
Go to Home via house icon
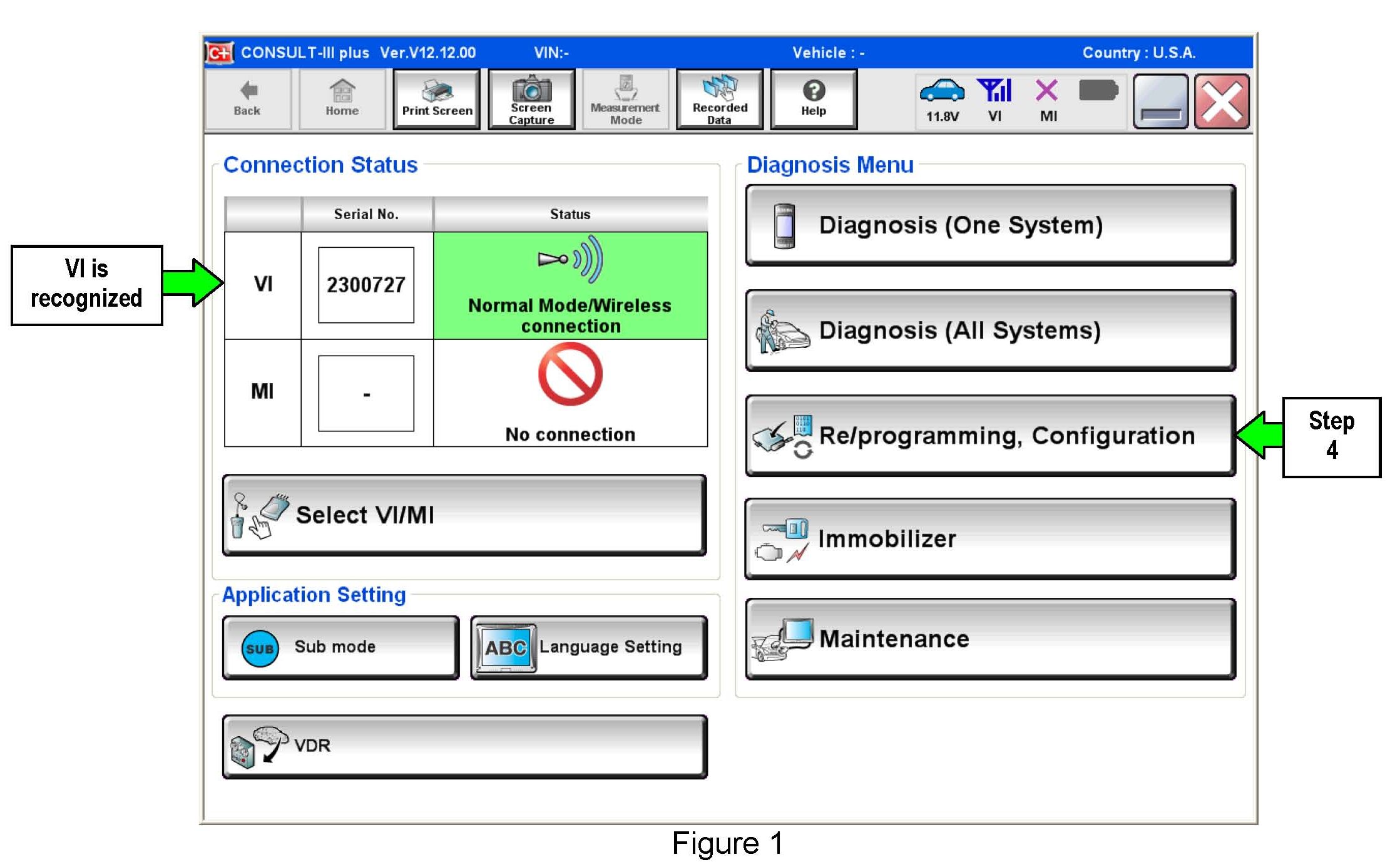342,91
